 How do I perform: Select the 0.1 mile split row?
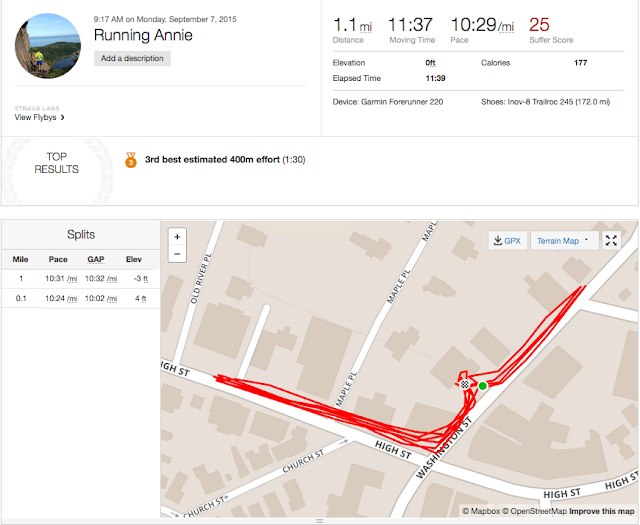coord(80,298)
